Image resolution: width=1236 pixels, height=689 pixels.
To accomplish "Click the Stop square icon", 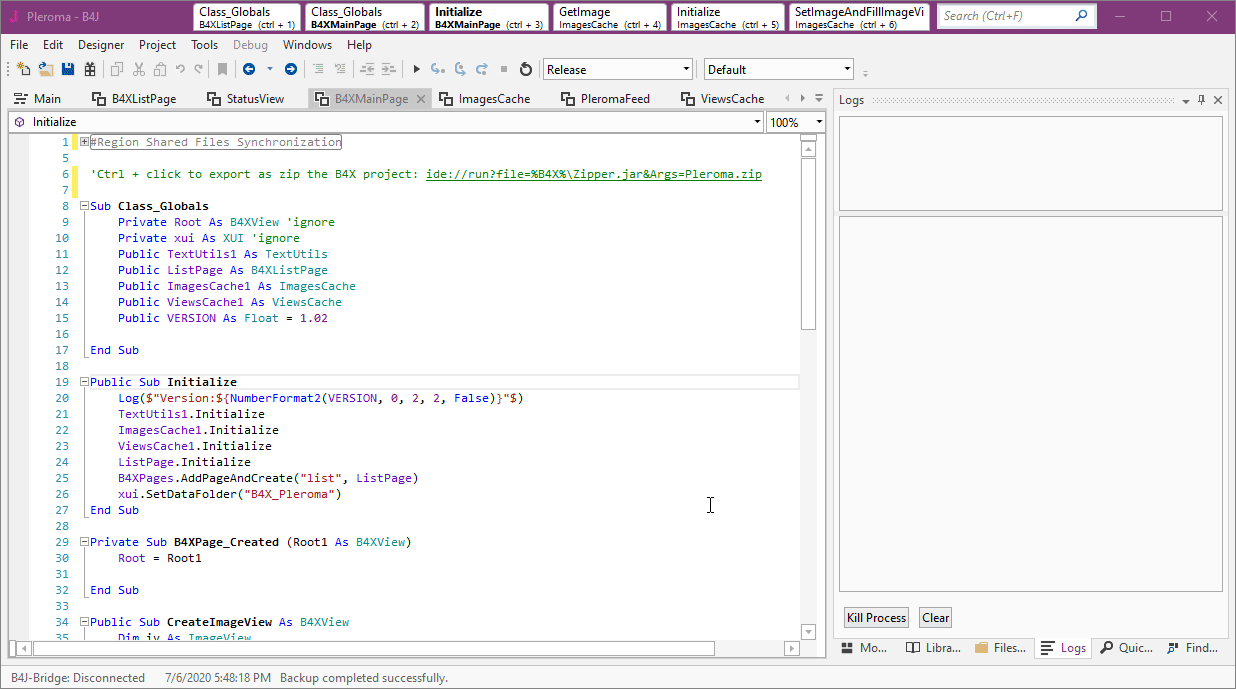I will pos(504,69).
